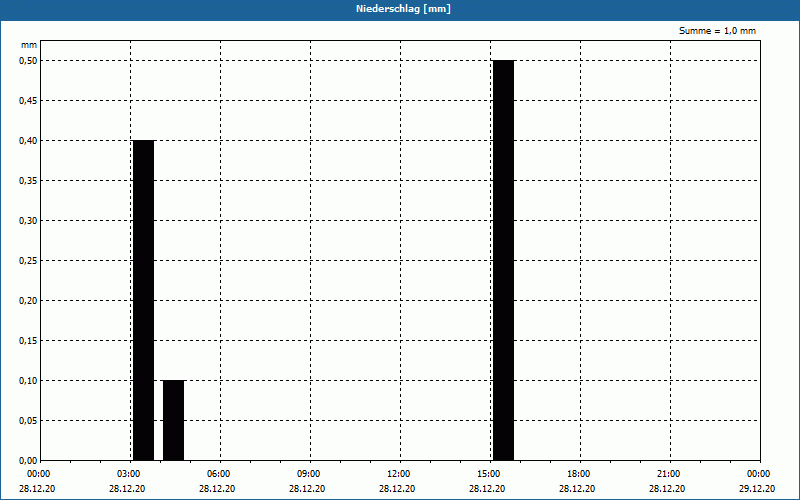The height and width of the screenshot is (500, 800).
Task: Click the 18:00 time label
Action: pos(578,474)
